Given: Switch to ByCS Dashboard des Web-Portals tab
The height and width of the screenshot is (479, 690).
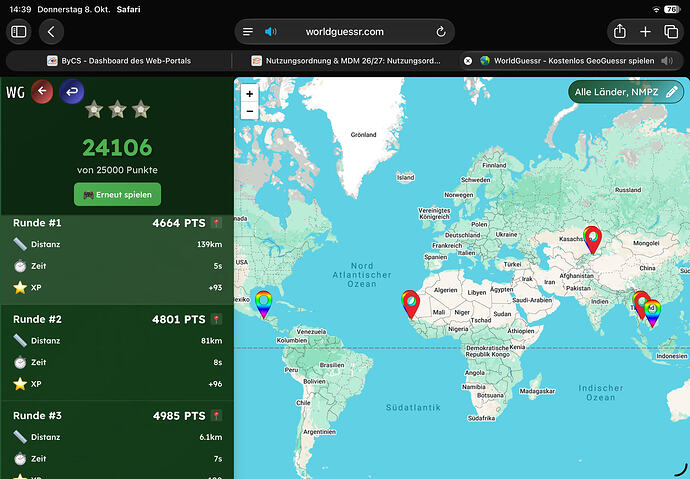Looking at the screenshot, I should point(119,61).
